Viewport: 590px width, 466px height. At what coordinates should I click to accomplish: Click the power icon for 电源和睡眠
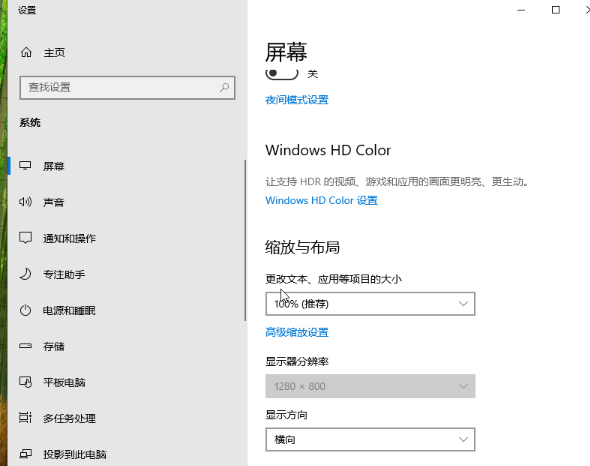click(x=25, y=310)
